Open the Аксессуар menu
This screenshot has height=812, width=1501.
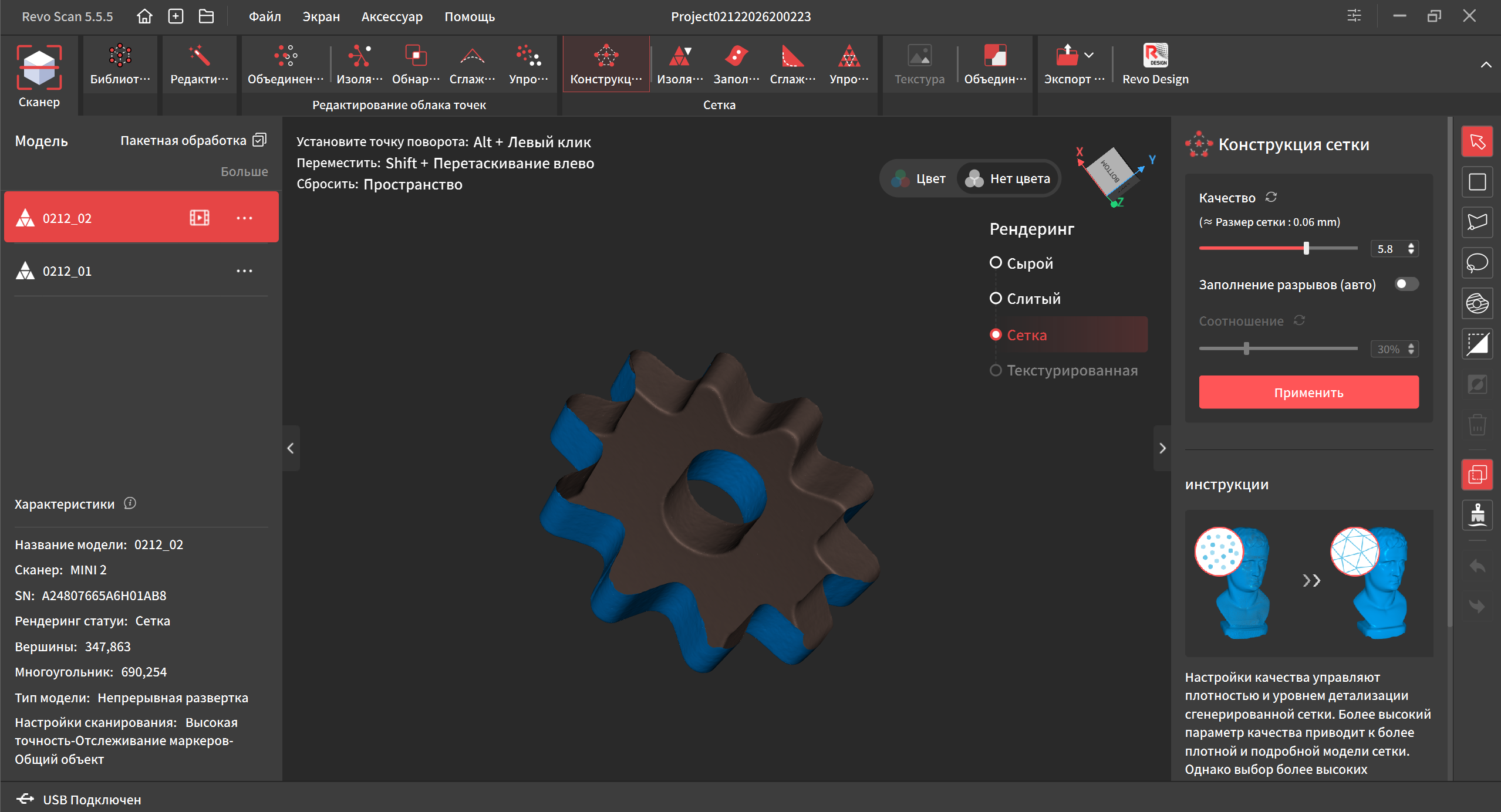pos(392,16)
